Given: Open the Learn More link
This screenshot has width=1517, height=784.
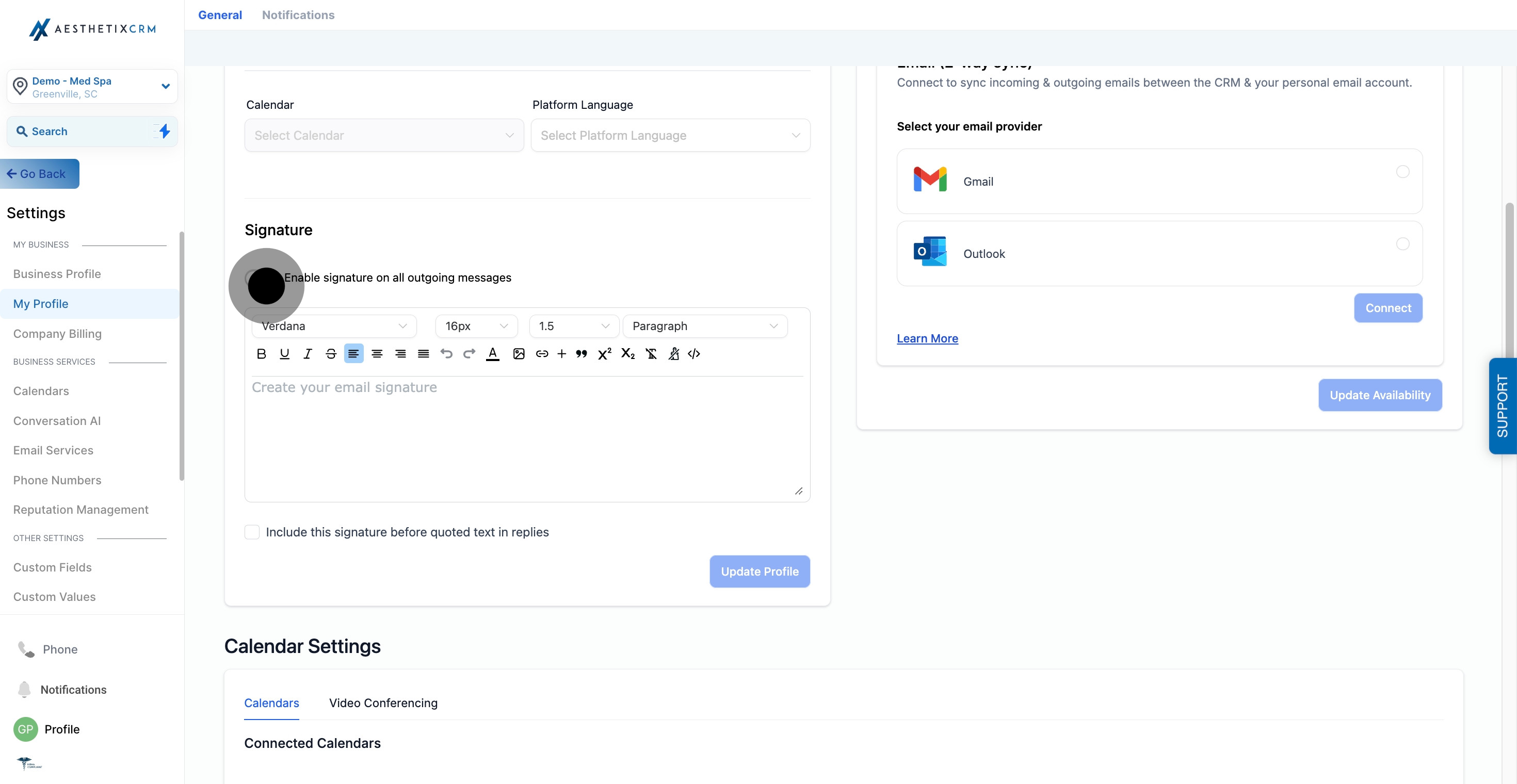Looking at the screenshot, I should coord(927,338).
